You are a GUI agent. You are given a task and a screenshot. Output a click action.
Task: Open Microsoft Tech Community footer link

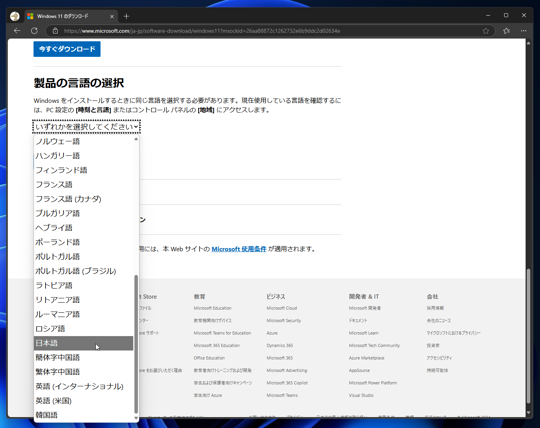tap(374, 345)
